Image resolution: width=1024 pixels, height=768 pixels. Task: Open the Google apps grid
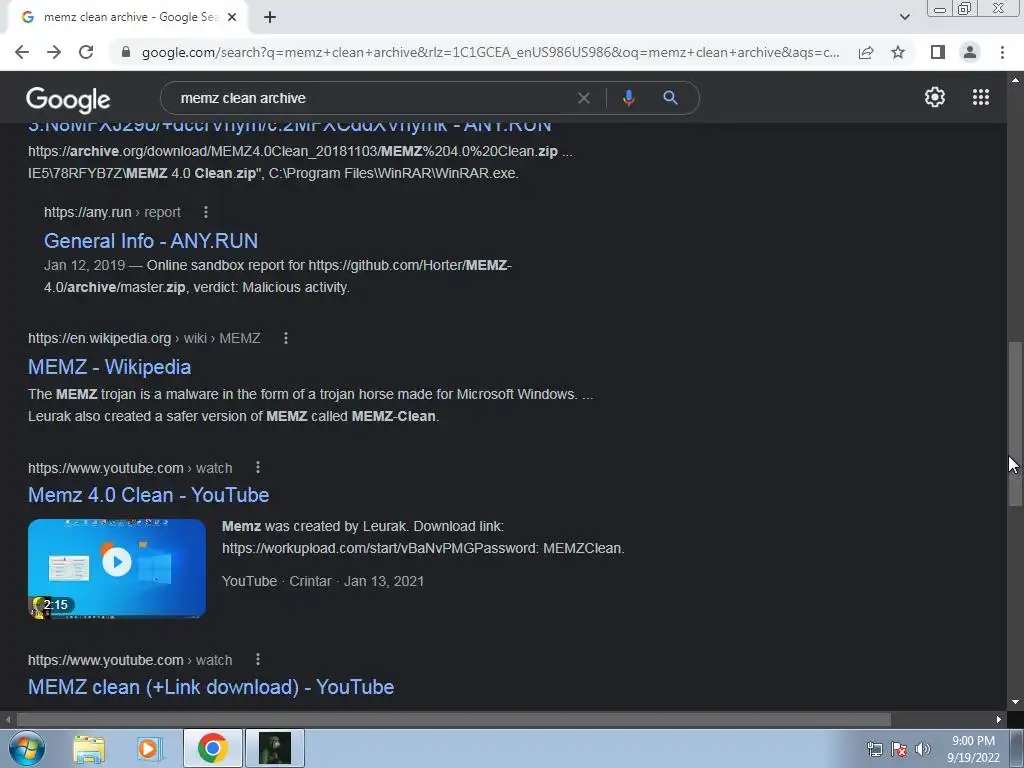980,97
